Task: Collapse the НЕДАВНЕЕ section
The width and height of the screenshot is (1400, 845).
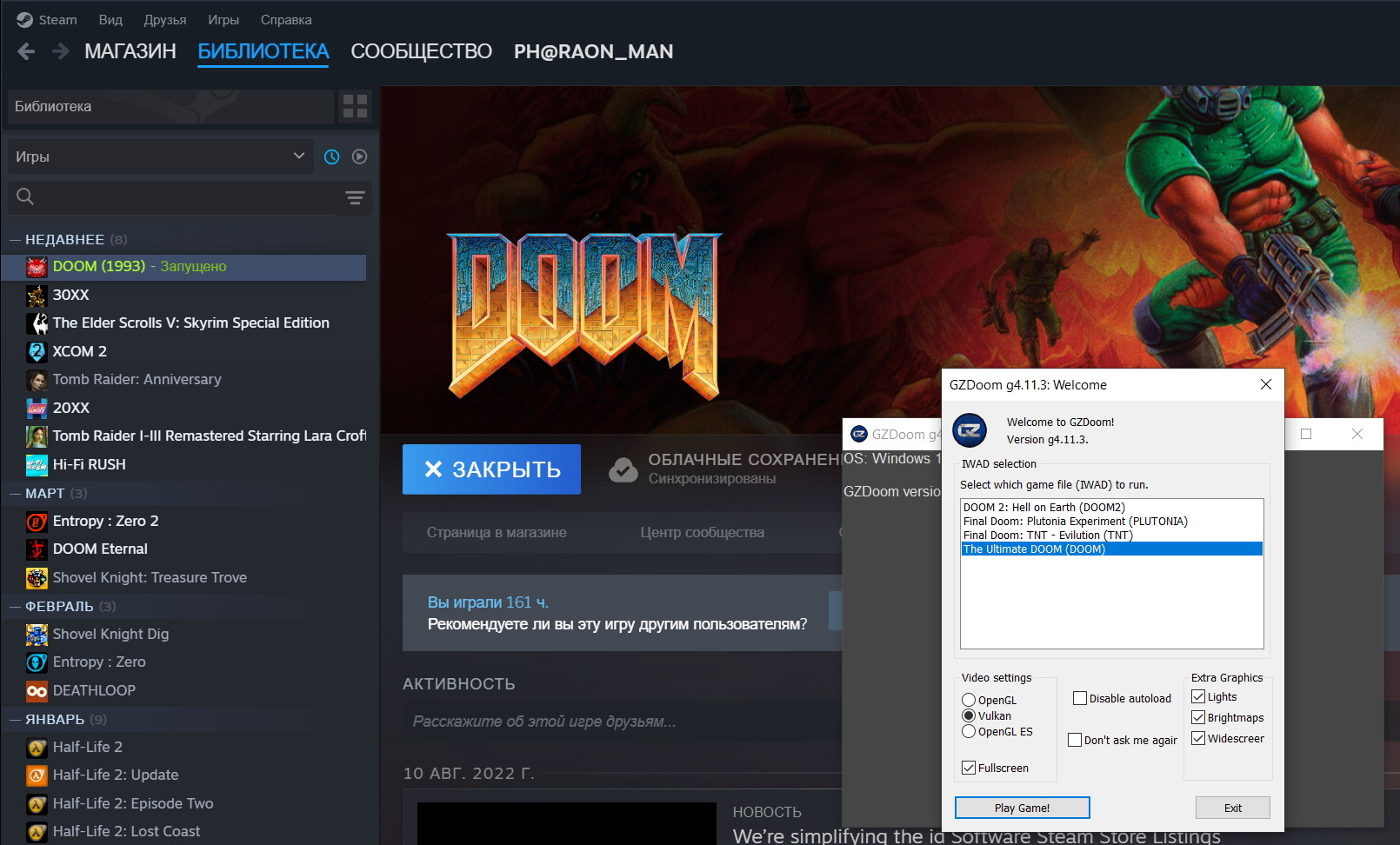Action: 15,239
